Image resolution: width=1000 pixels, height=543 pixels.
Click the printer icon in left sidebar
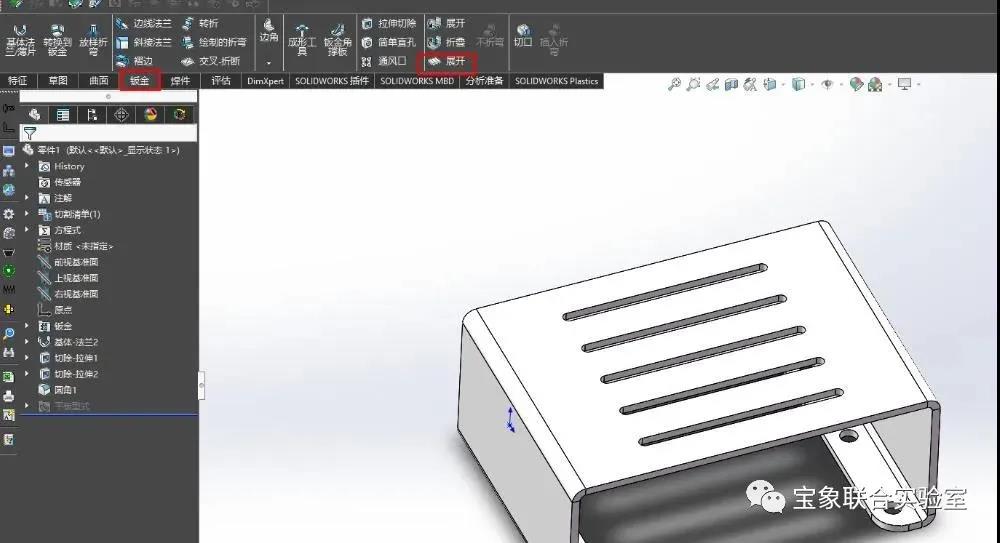(9, 396)
